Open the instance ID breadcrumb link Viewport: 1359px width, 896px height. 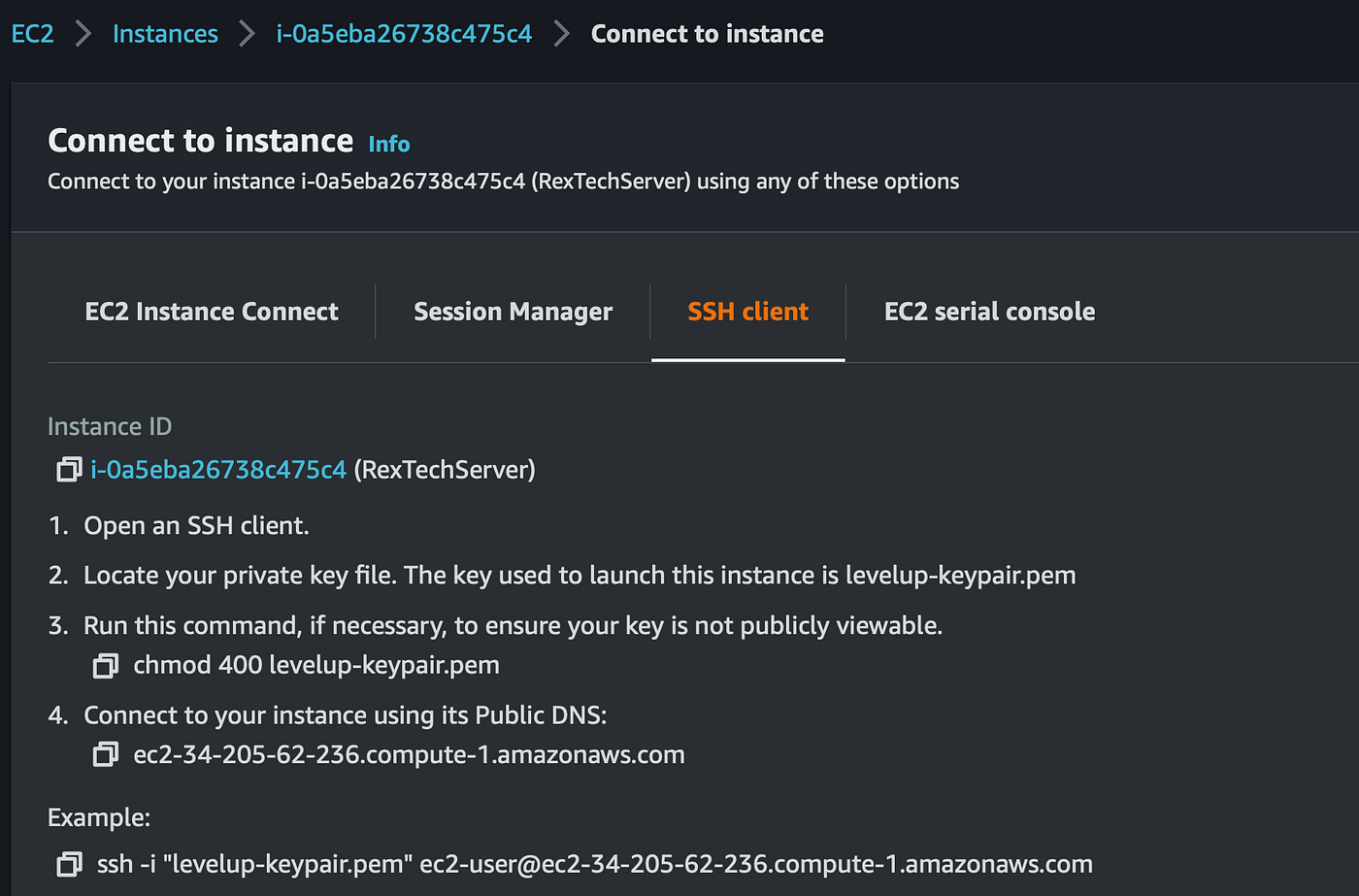click(404, 34)
